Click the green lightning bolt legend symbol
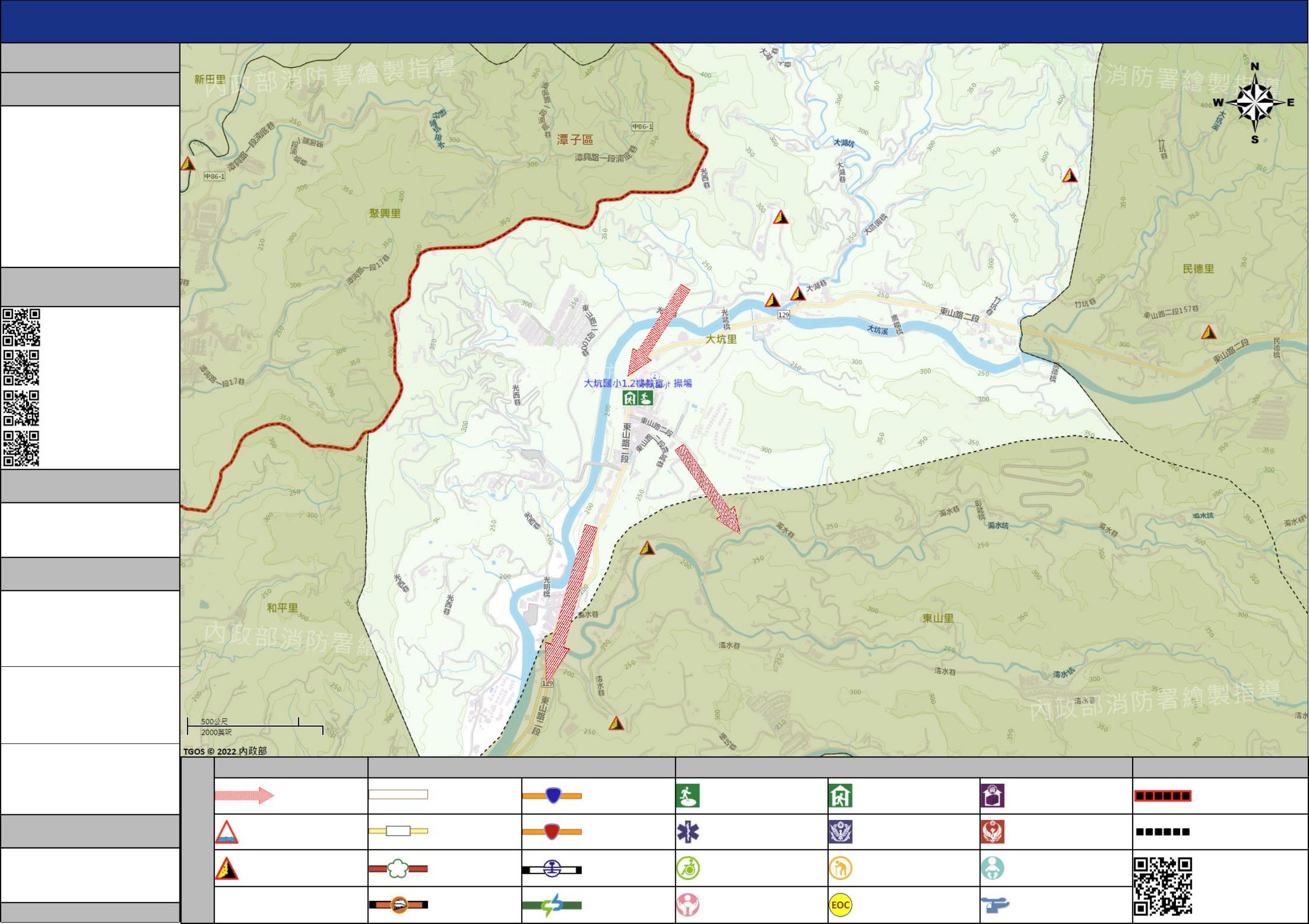The image size is (1309, 924). point(552,905)
